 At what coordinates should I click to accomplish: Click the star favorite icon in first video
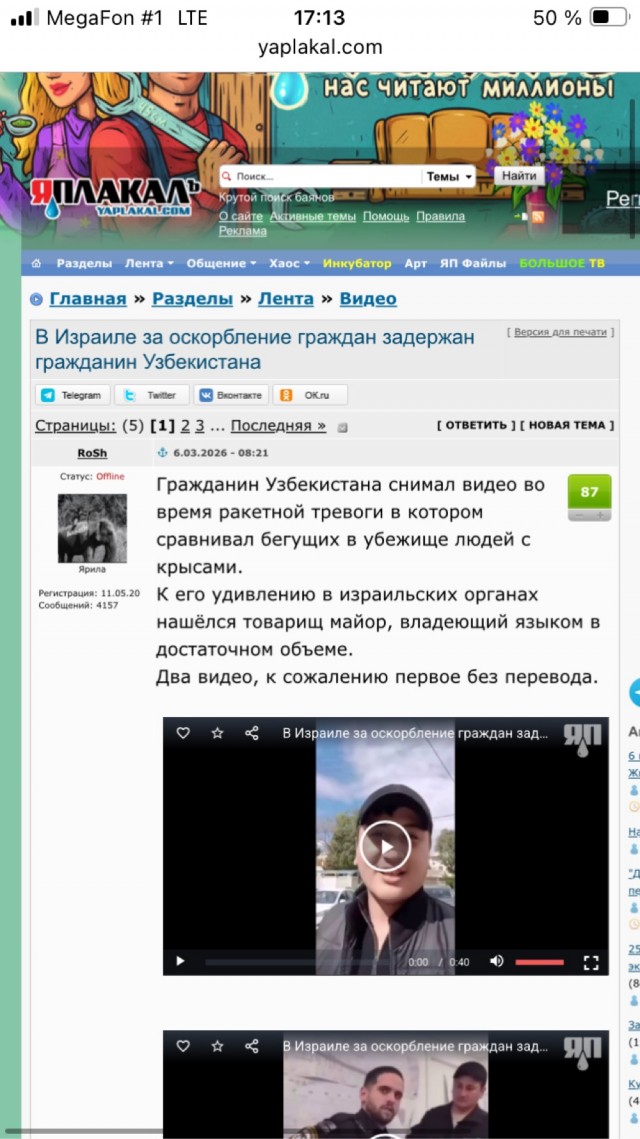(x=217, y=733)
